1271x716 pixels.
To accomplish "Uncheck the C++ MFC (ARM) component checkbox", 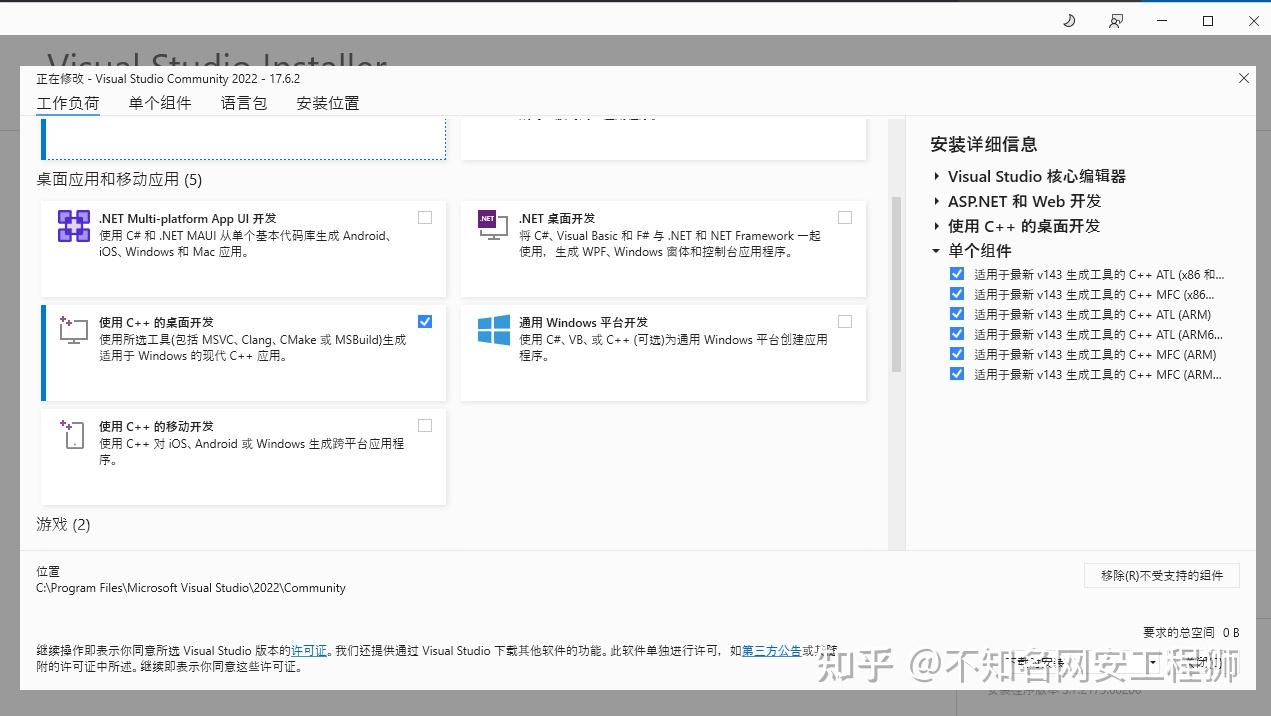I will (x=957, y=354).
